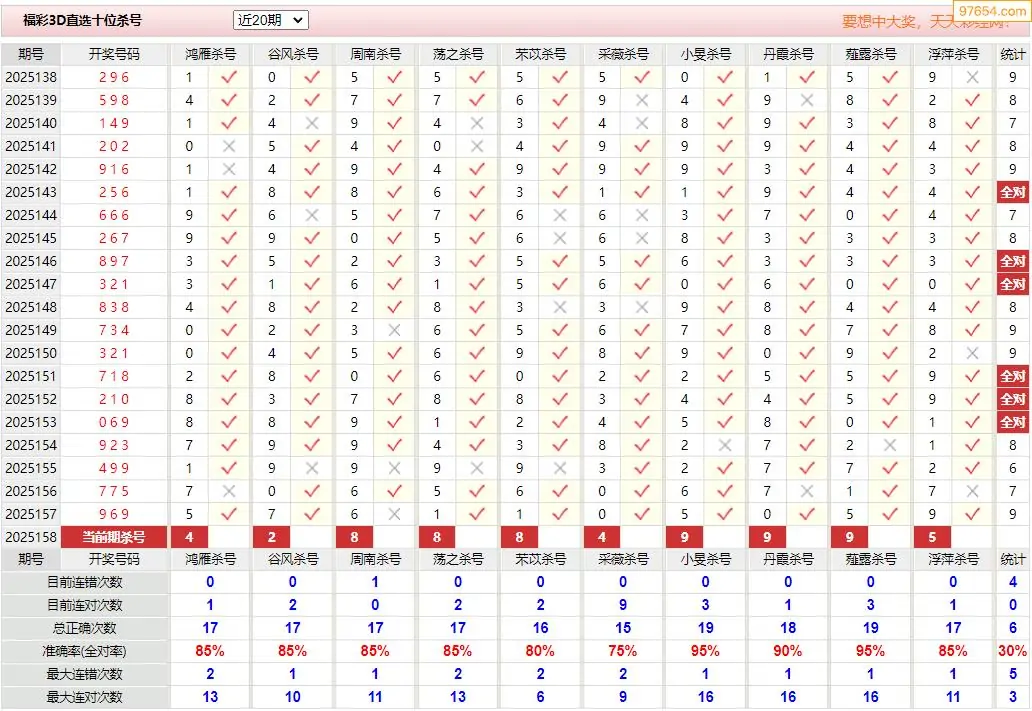
Task: Click the cross mark for 周南杀号 in row 2025155
Action: pyautogui.click(x=394, y=468)
